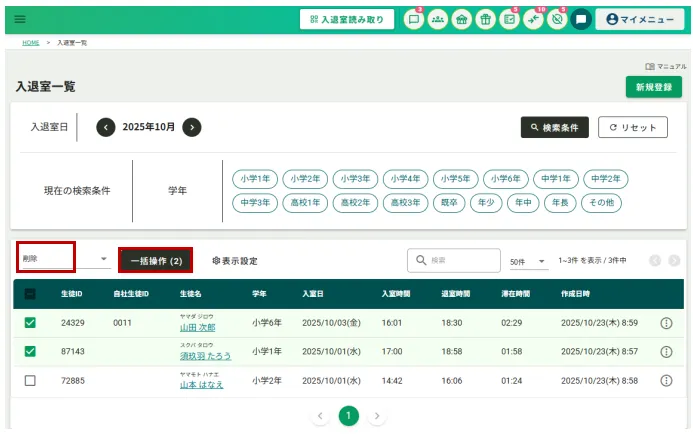Click the school building icon
Image resolution: width=693 pixels, height=439 pixels.
(x=461, y=19)
